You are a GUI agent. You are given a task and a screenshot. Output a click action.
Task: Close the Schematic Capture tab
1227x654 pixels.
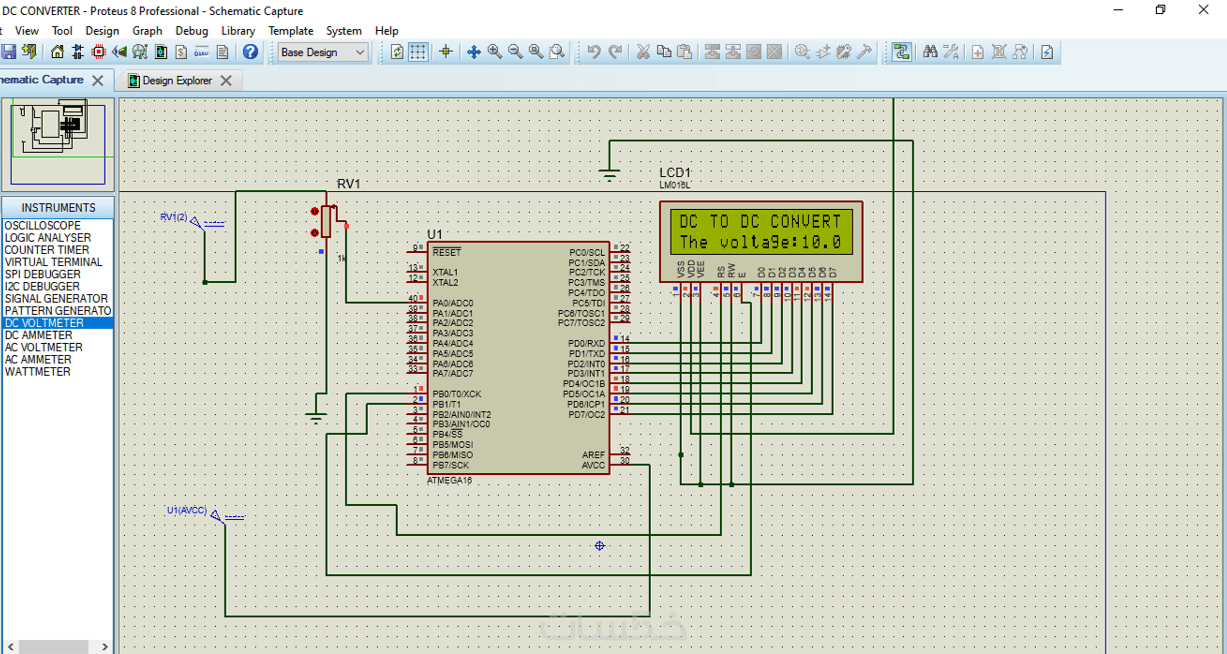98,80
